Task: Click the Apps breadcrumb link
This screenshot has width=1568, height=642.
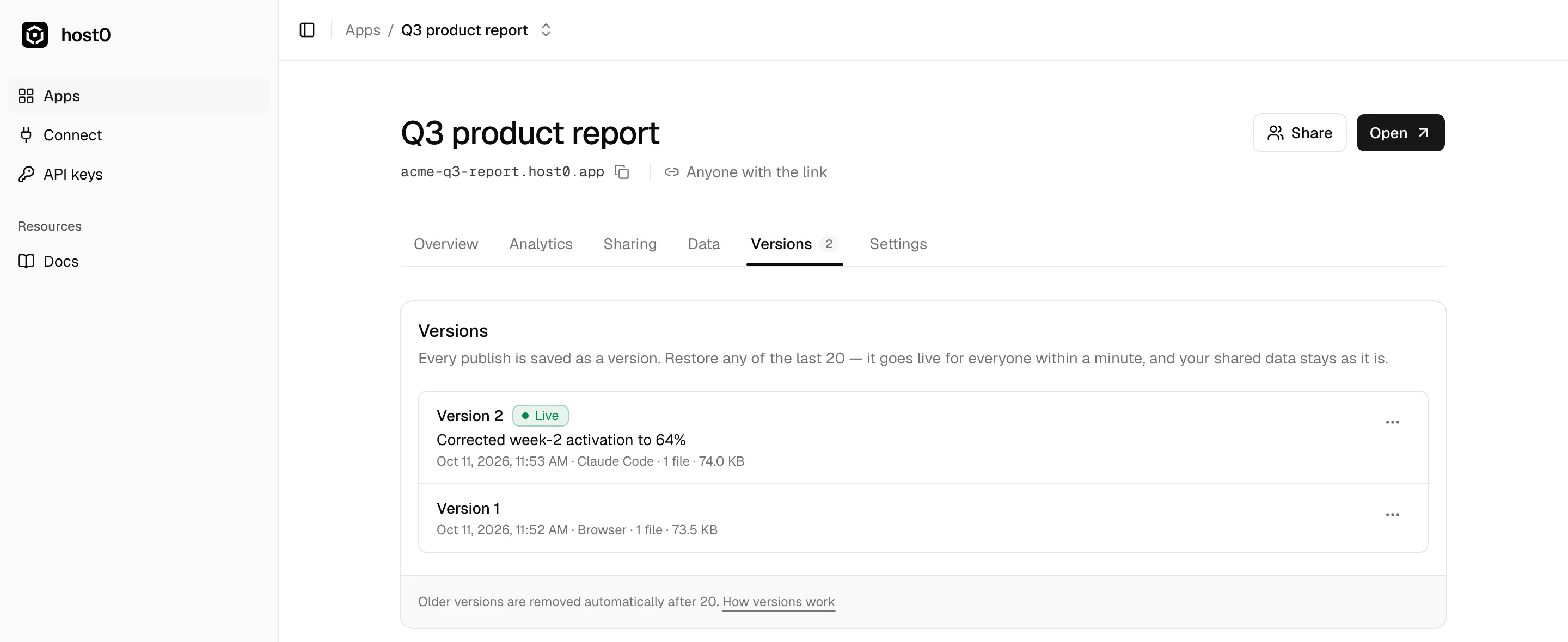Action: tap(363, 30)
